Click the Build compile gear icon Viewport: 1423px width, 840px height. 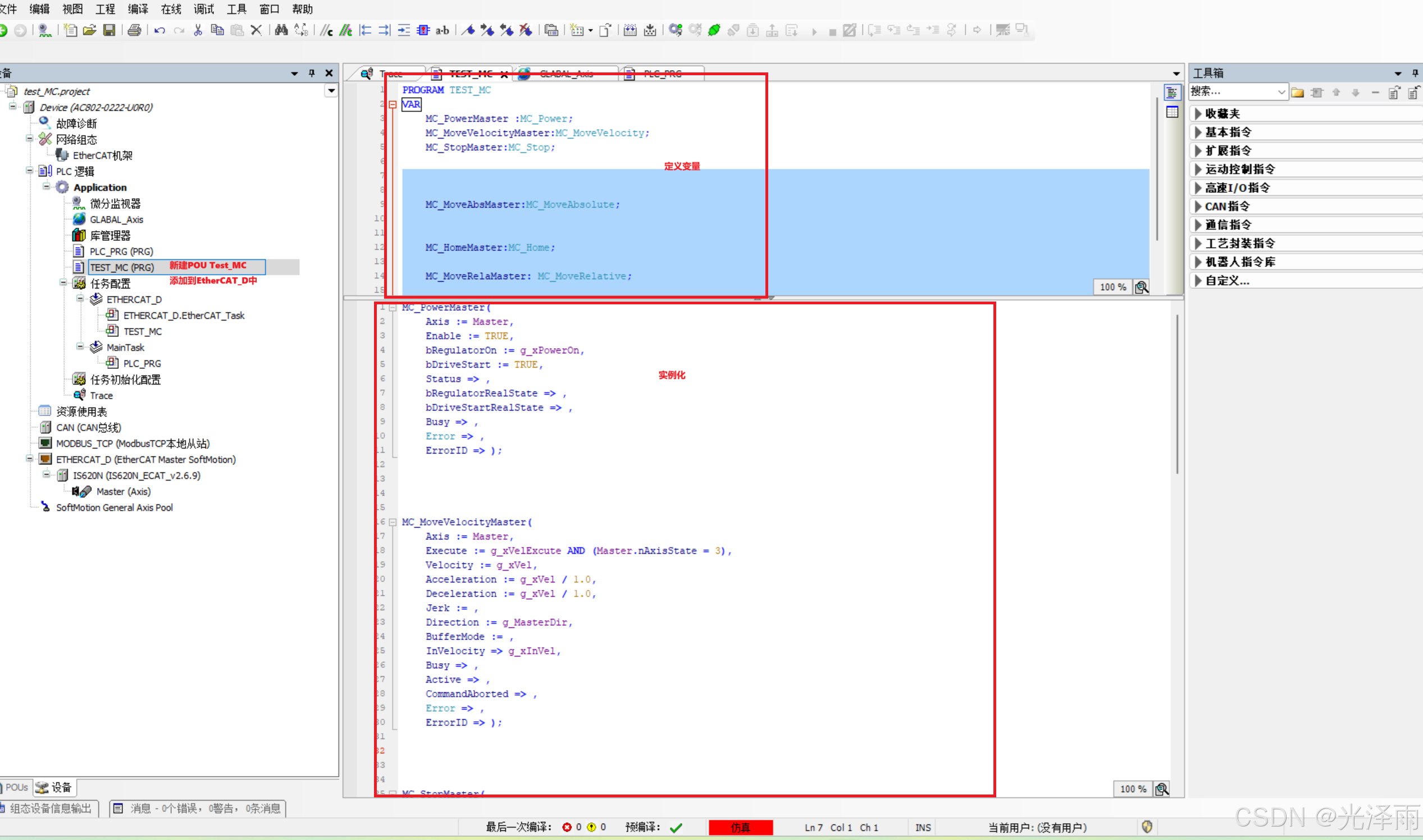[x=675, y=30]
